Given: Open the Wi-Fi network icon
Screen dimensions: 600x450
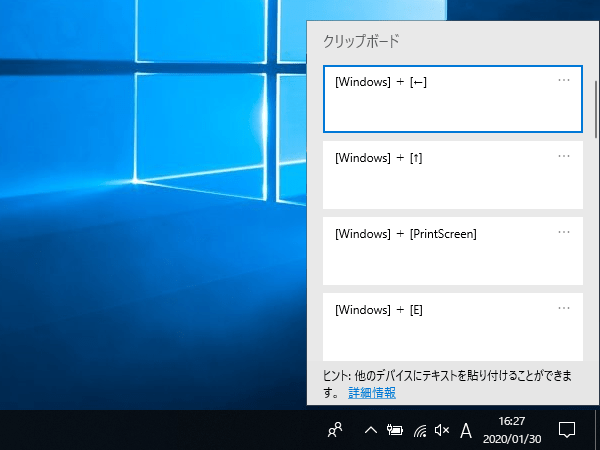Looking at the screenshot, I should 420,431.
